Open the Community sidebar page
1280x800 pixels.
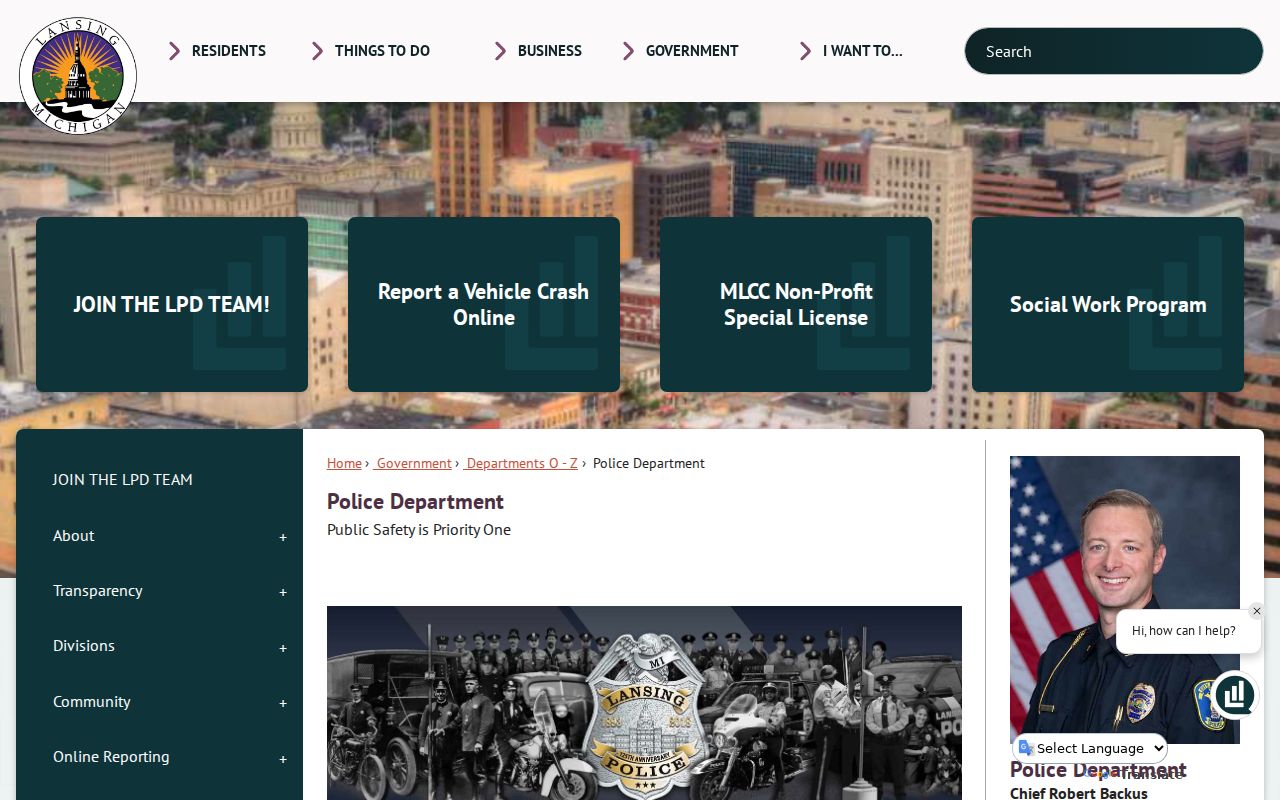(x=92, y=702)
